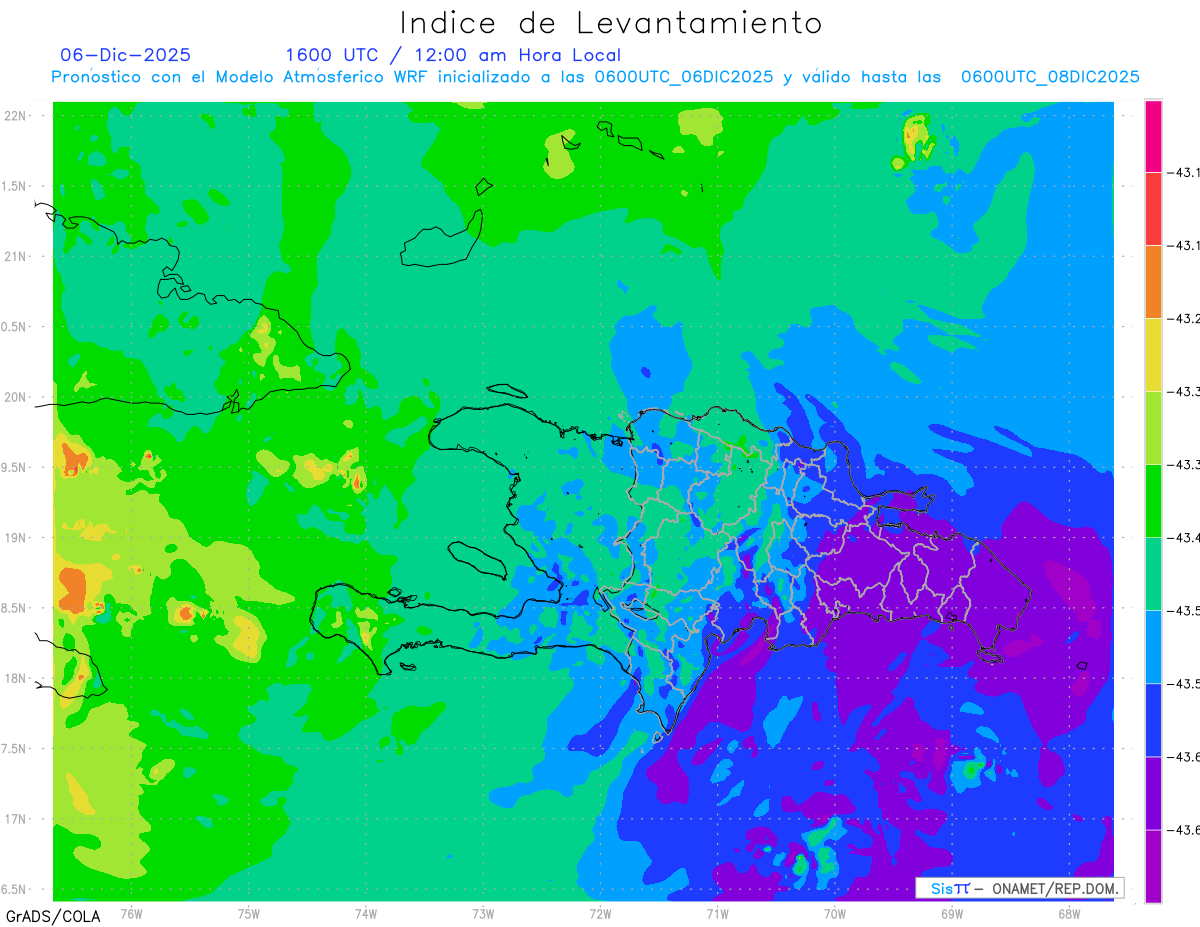1200x927 pixels.
Task: Click the '69W' longitude label
Action: click(x=951, y=914)
